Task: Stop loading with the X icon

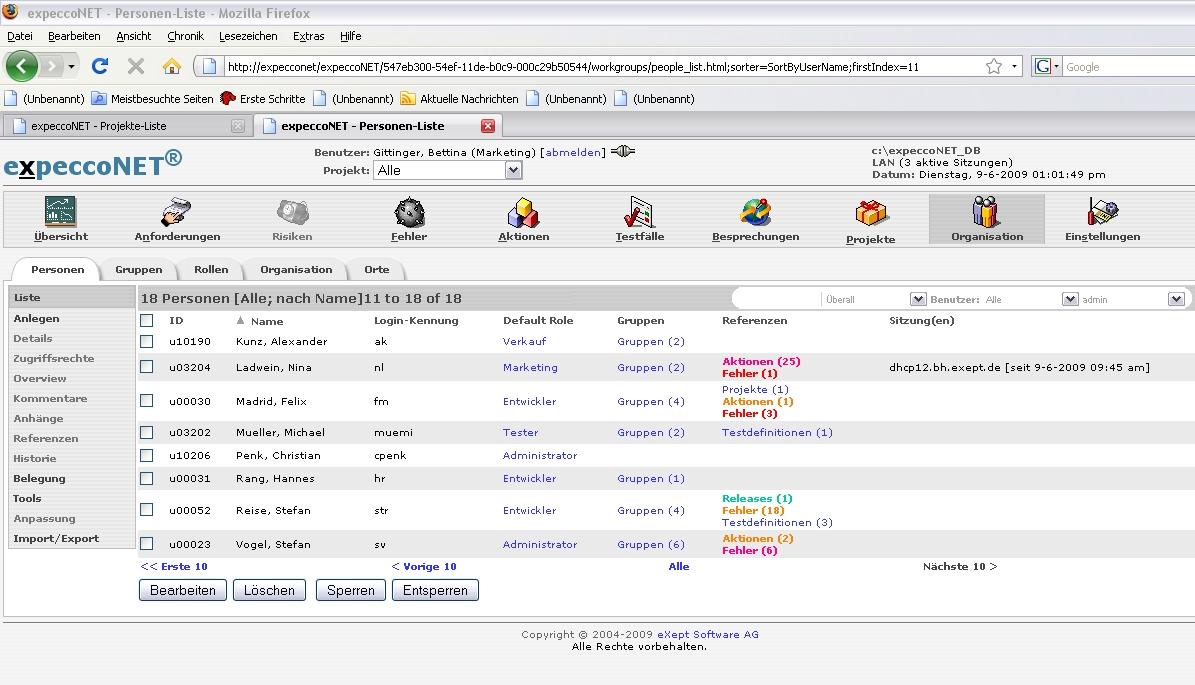Action: [x=136, y=66]
